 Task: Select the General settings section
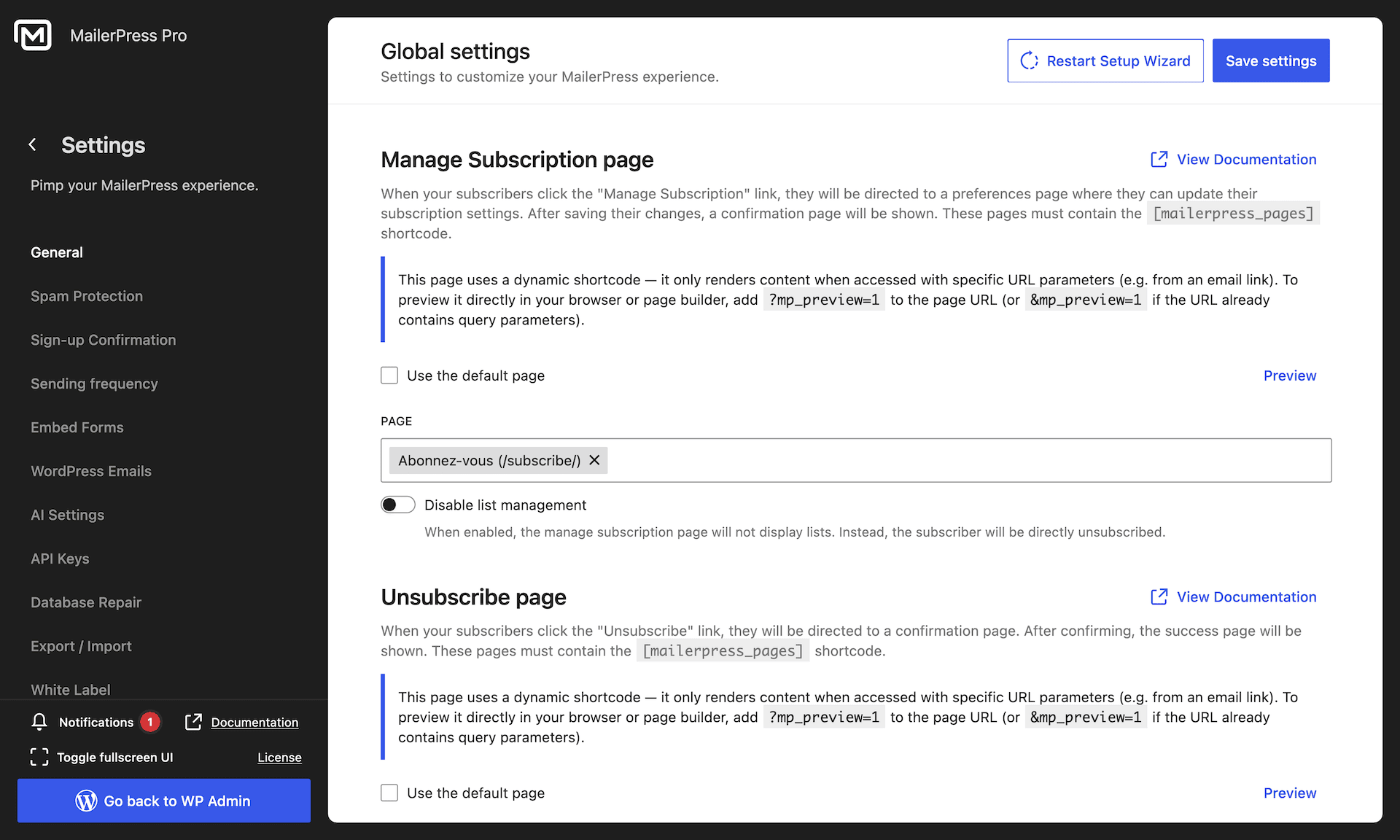coord(57,252)
